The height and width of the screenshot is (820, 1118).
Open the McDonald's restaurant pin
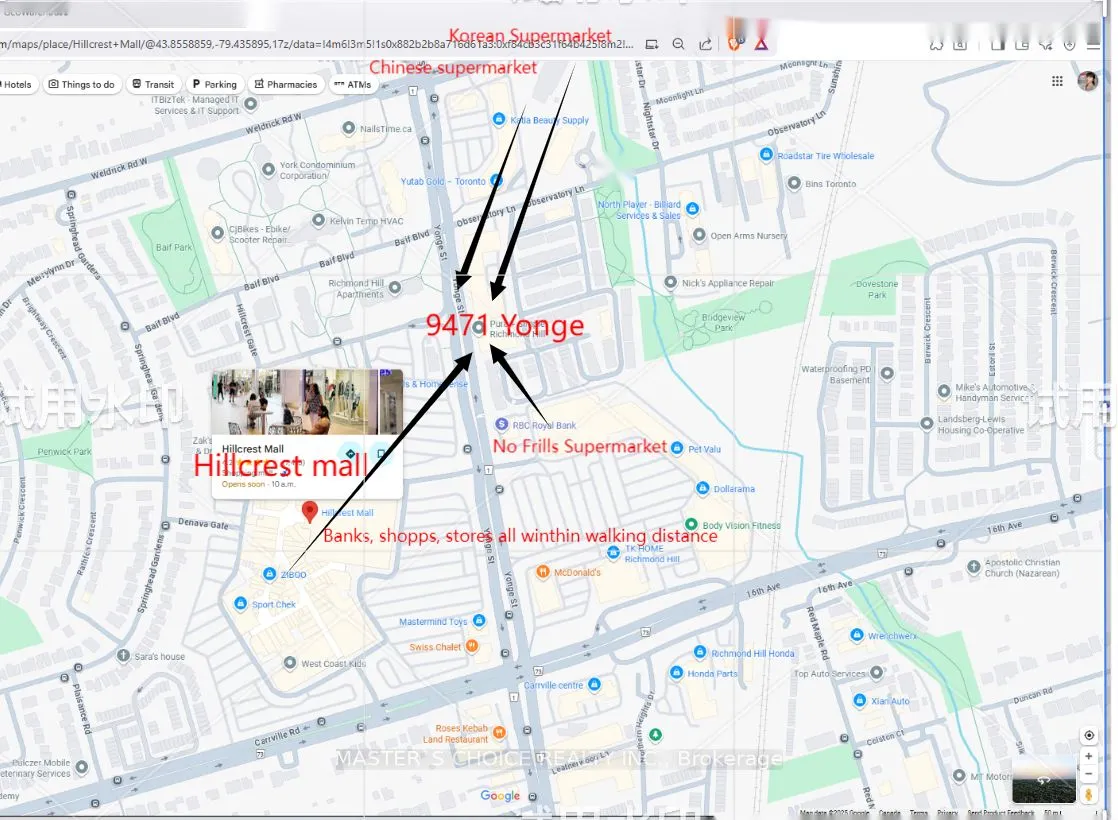tap(543, 572)
